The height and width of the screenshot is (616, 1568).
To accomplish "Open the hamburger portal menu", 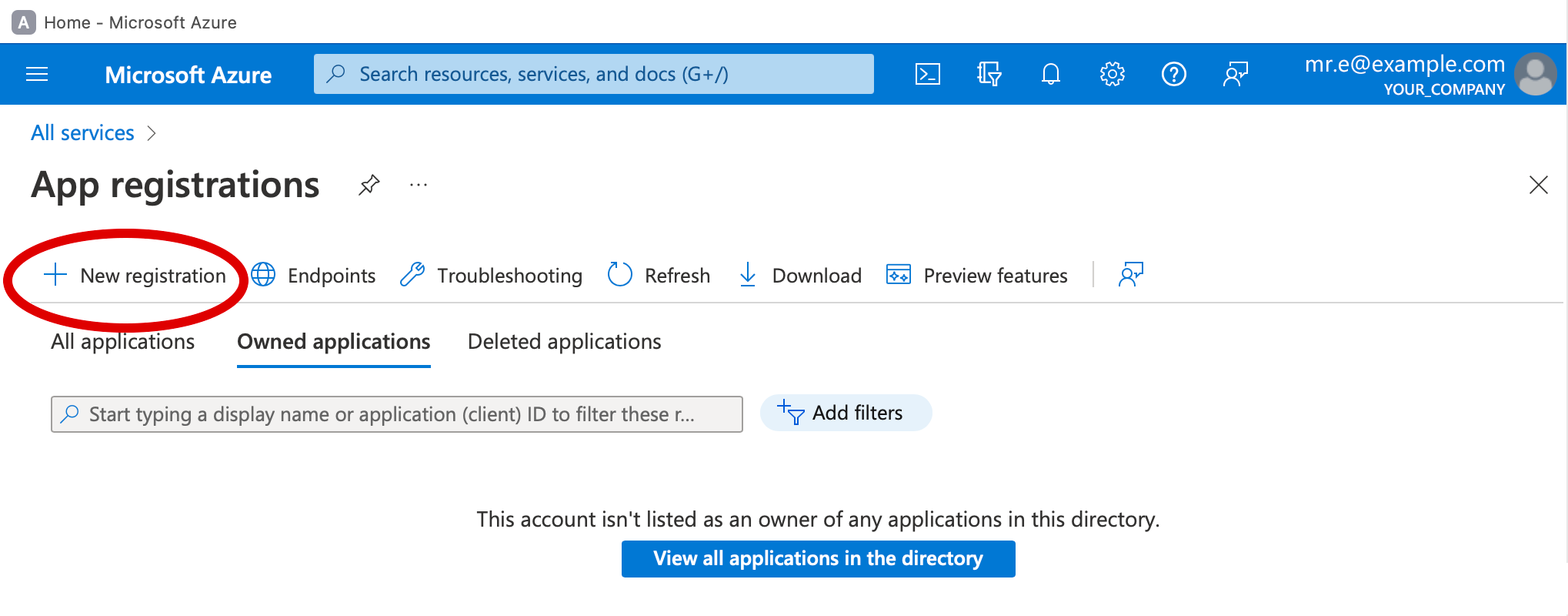I will pyautogui.click(x=37, y=74).
